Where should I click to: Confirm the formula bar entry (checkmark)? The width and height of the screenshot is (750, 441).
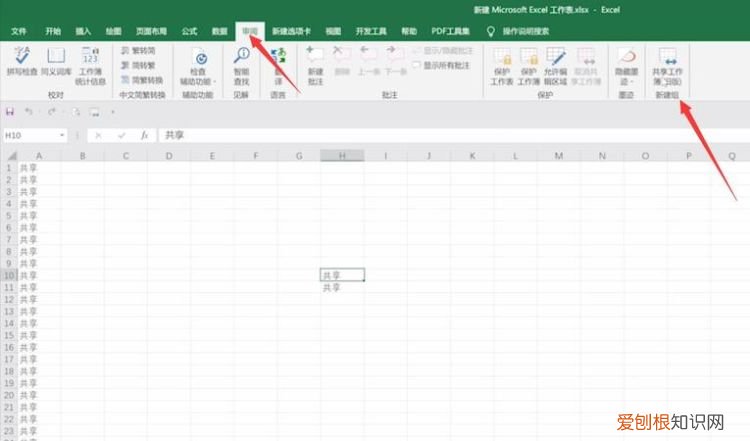(121, 136)
